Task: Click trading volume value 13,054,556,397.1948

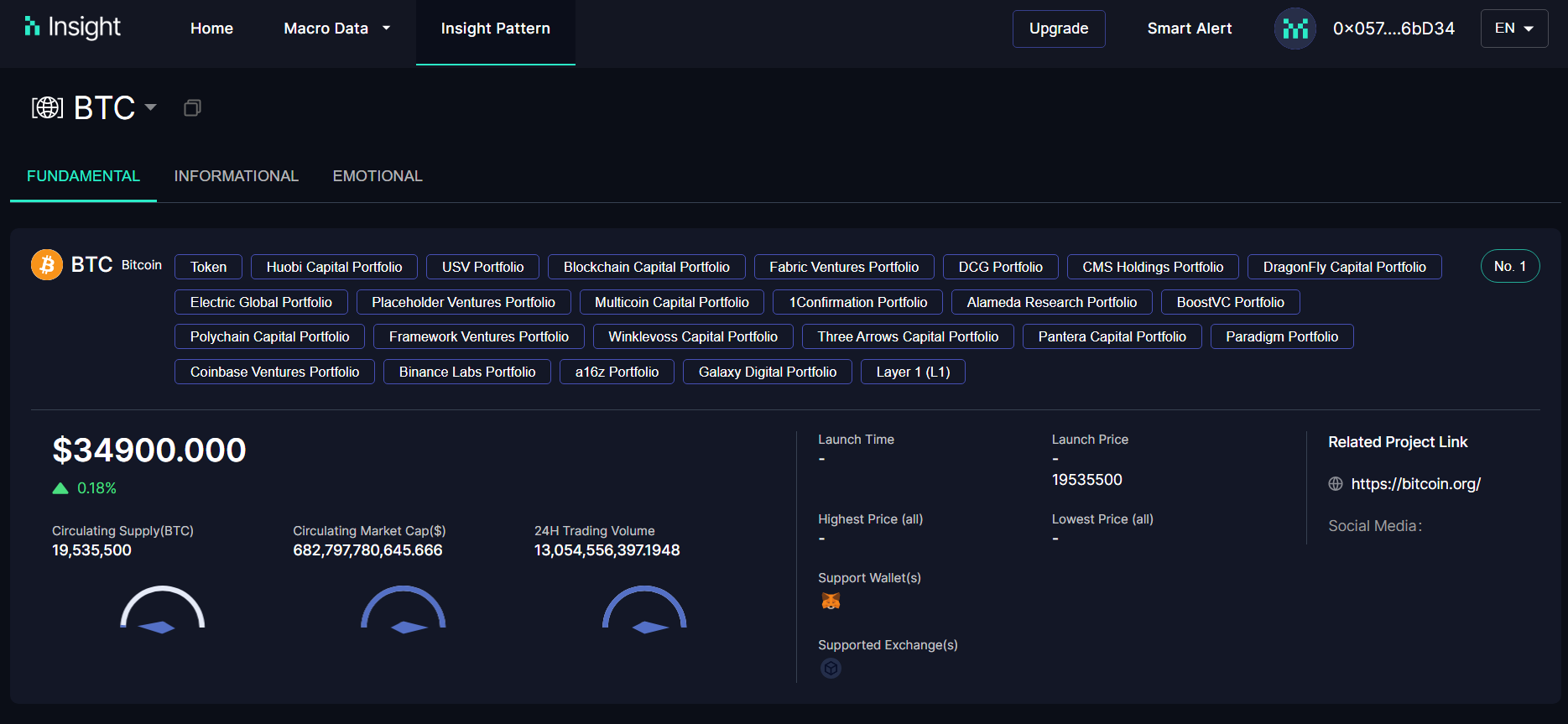Action: pyautogui.click(x=607, y=550)
